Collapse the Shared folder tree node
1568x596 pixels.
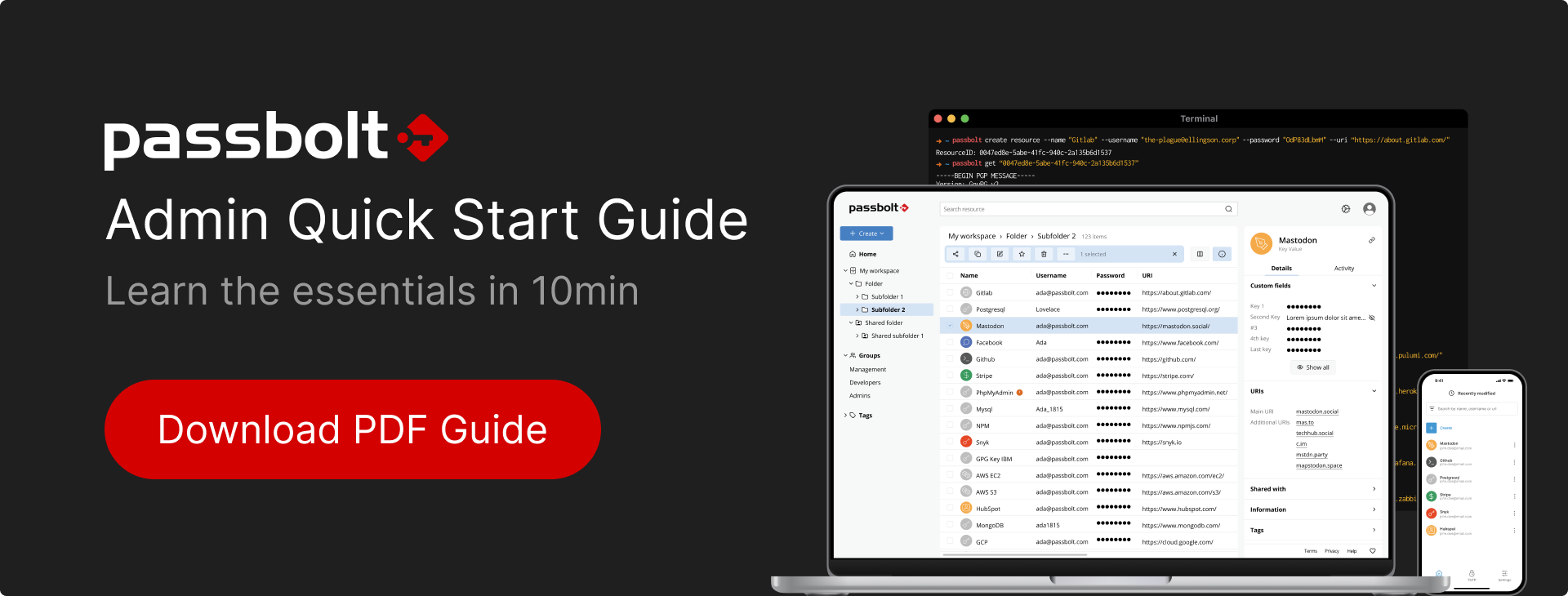click(x=851, y=322)
